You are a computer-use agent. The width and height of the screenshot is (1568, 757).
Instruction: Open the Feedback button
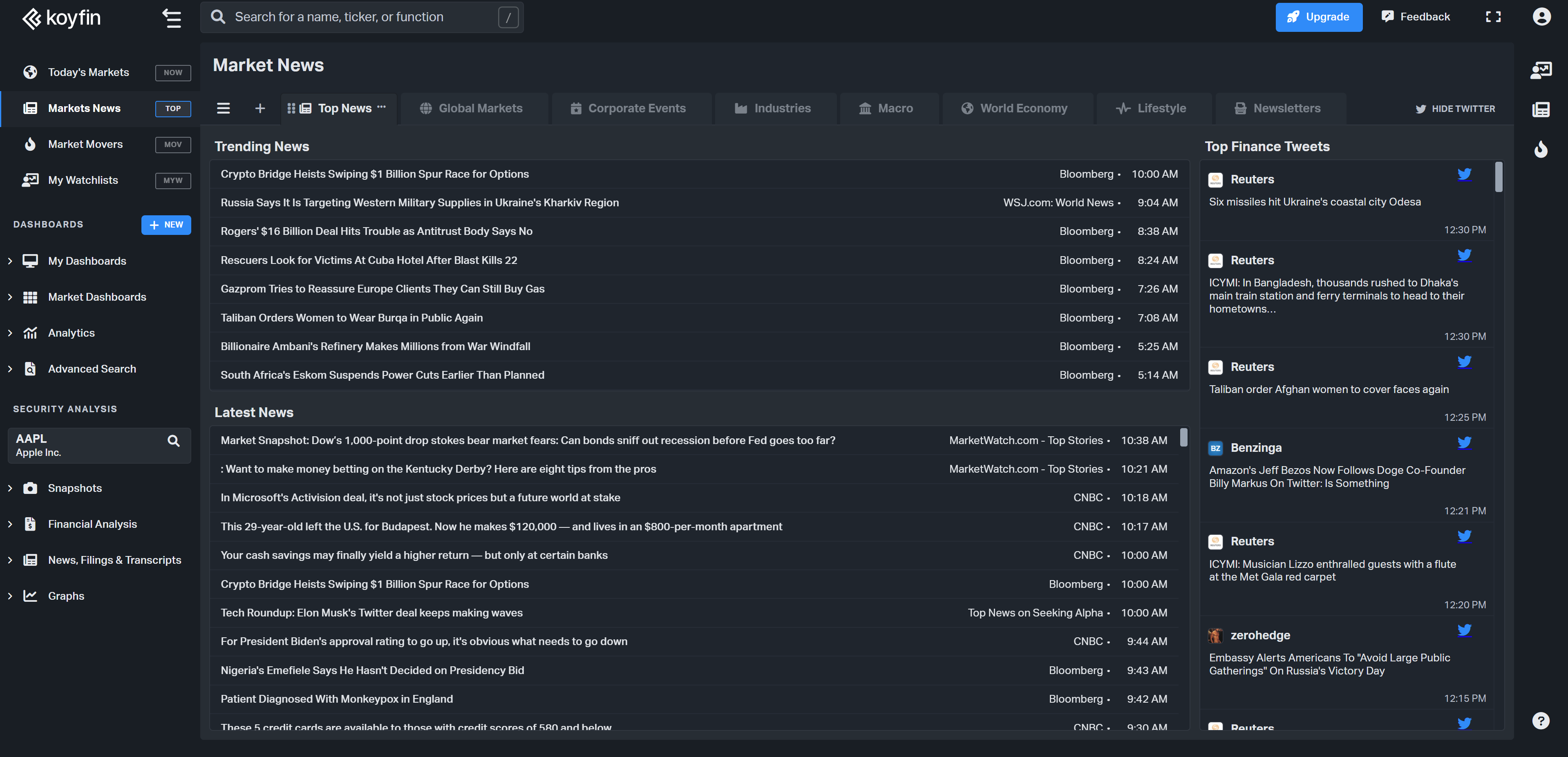pos(1416,17)
